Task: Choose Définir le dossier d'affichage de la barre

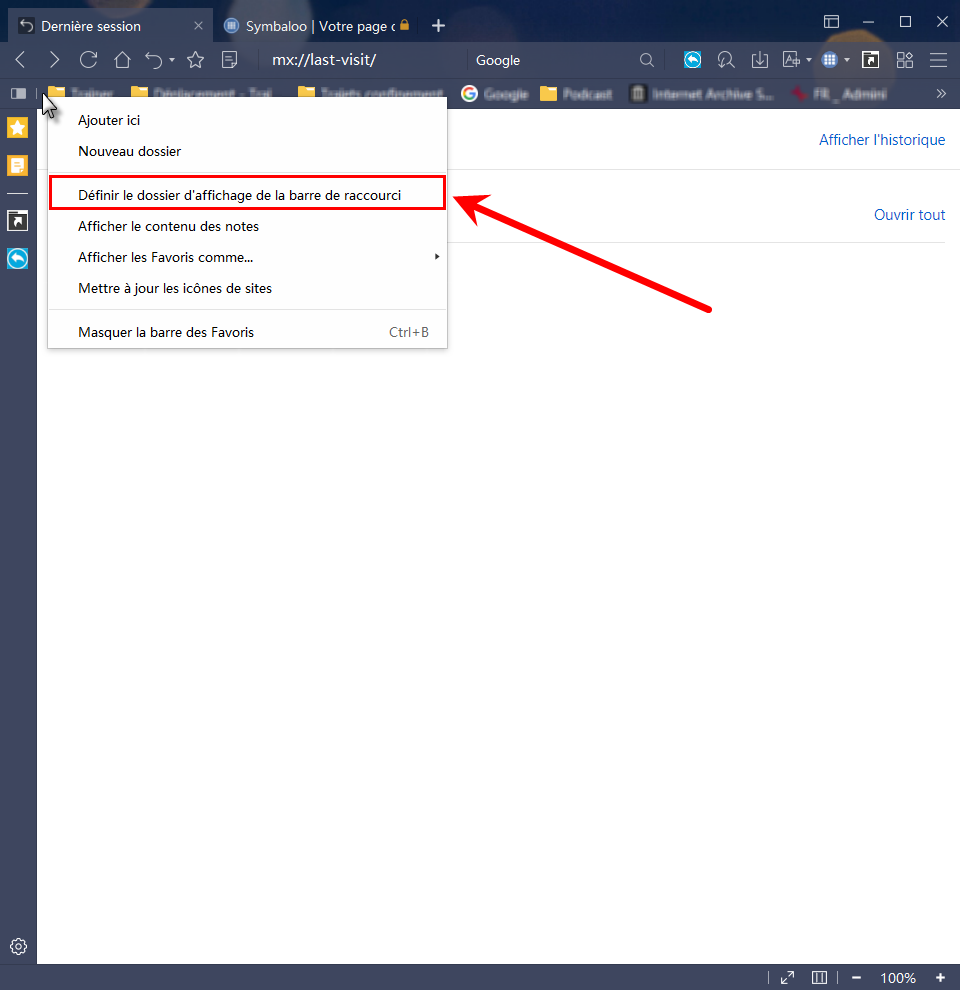Action: tap(248, 195)
